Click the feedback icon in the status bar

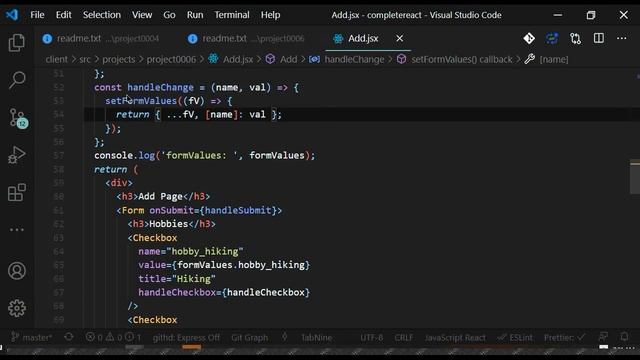pos(603,337)
